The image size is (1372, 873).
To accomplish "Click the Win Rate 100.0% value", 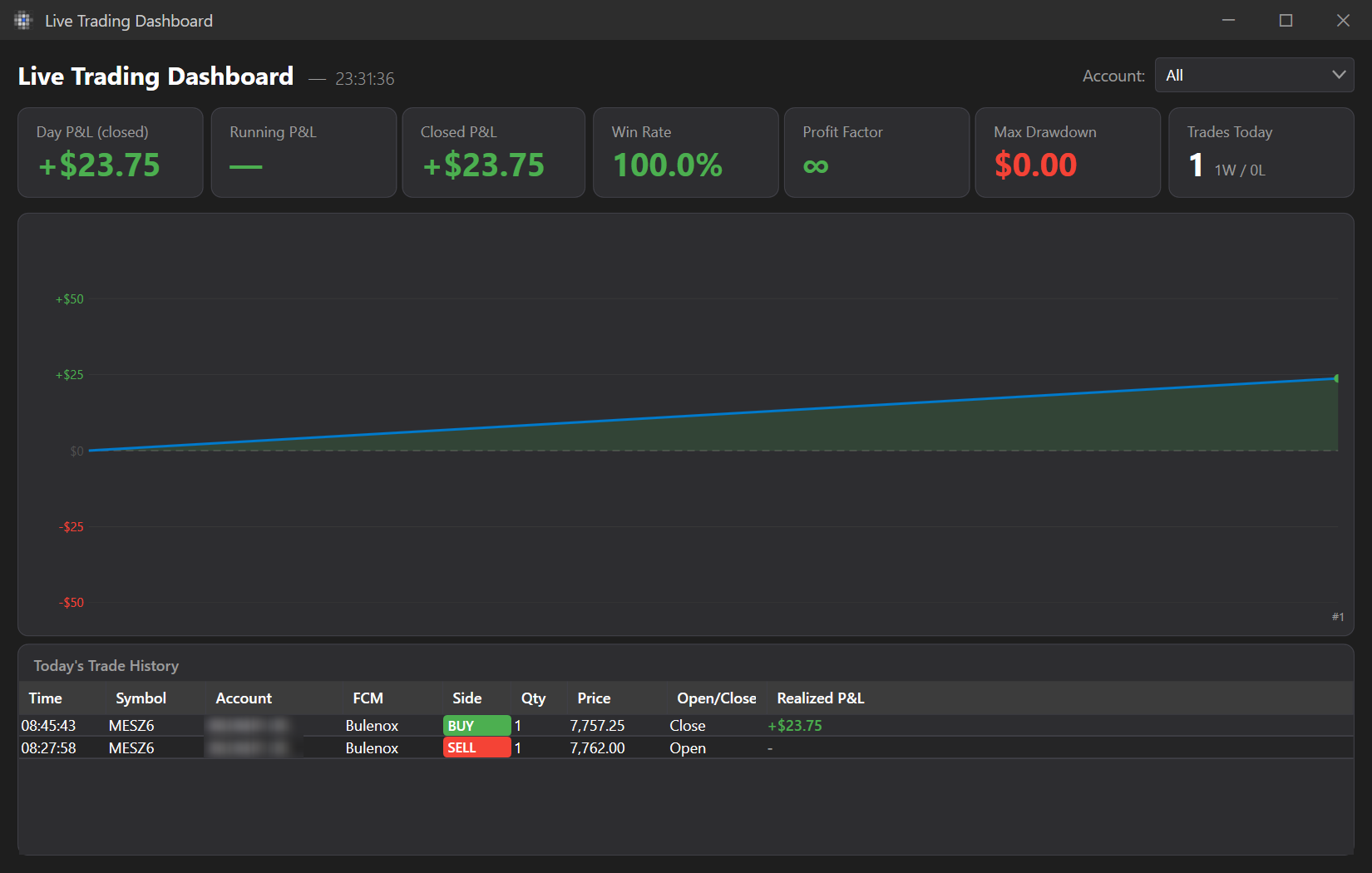I will coord(668,165).
